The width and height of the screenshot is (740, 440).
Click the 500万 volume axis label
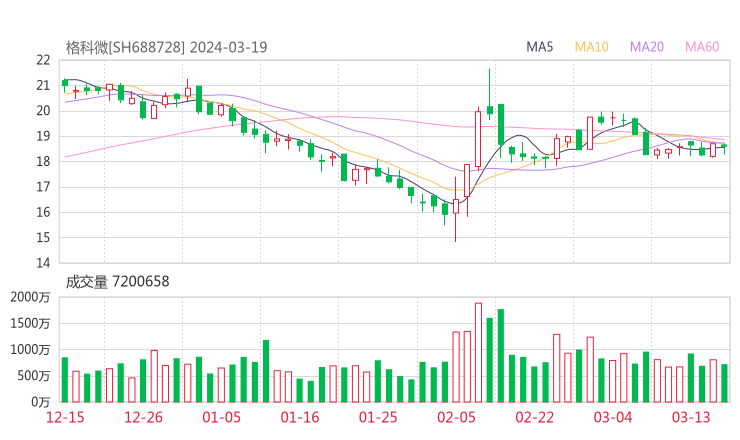(34, 376)
